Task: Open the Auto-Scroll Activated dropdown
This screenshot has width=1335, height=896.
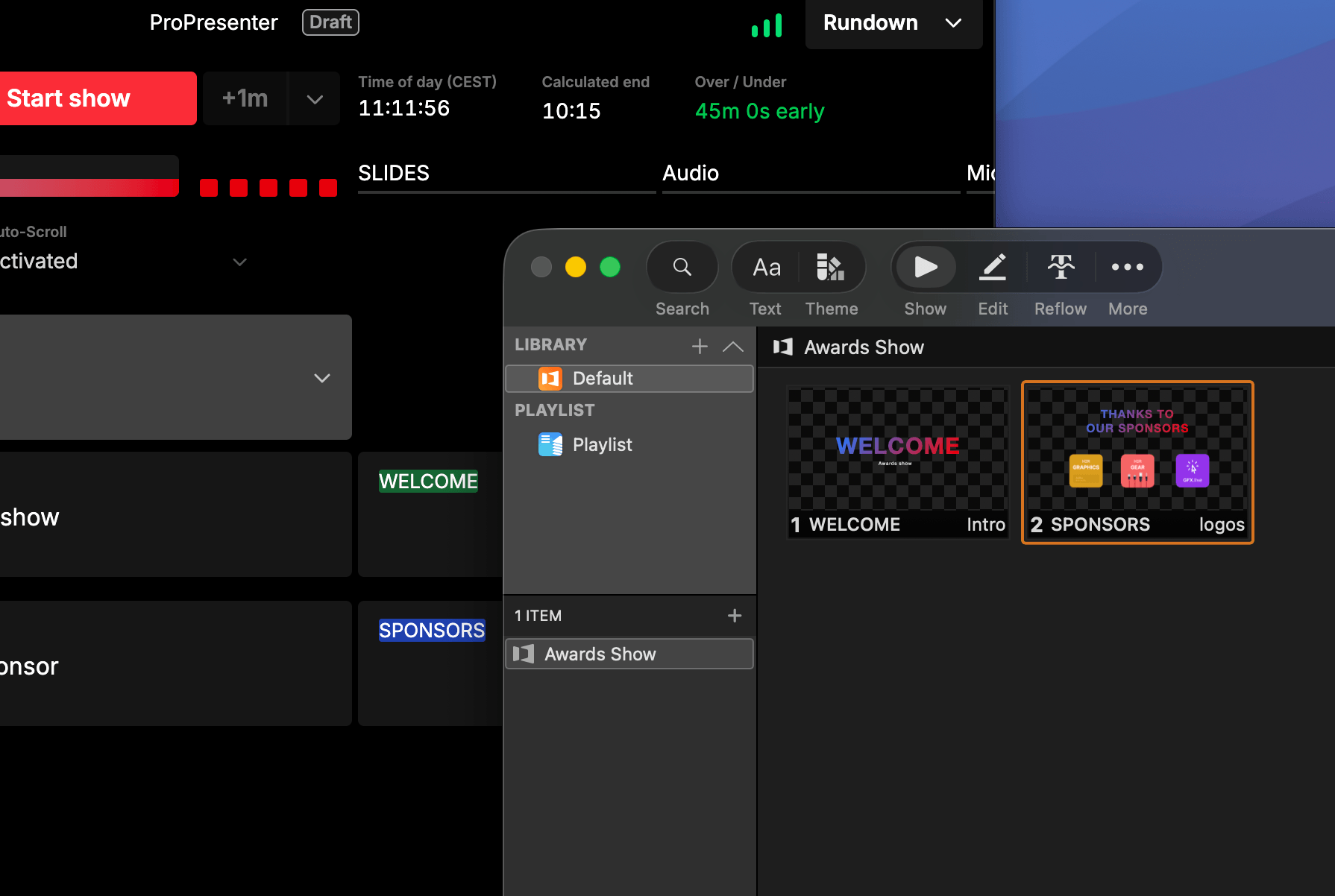Action: pyautogui.click(x=124, y=261)
